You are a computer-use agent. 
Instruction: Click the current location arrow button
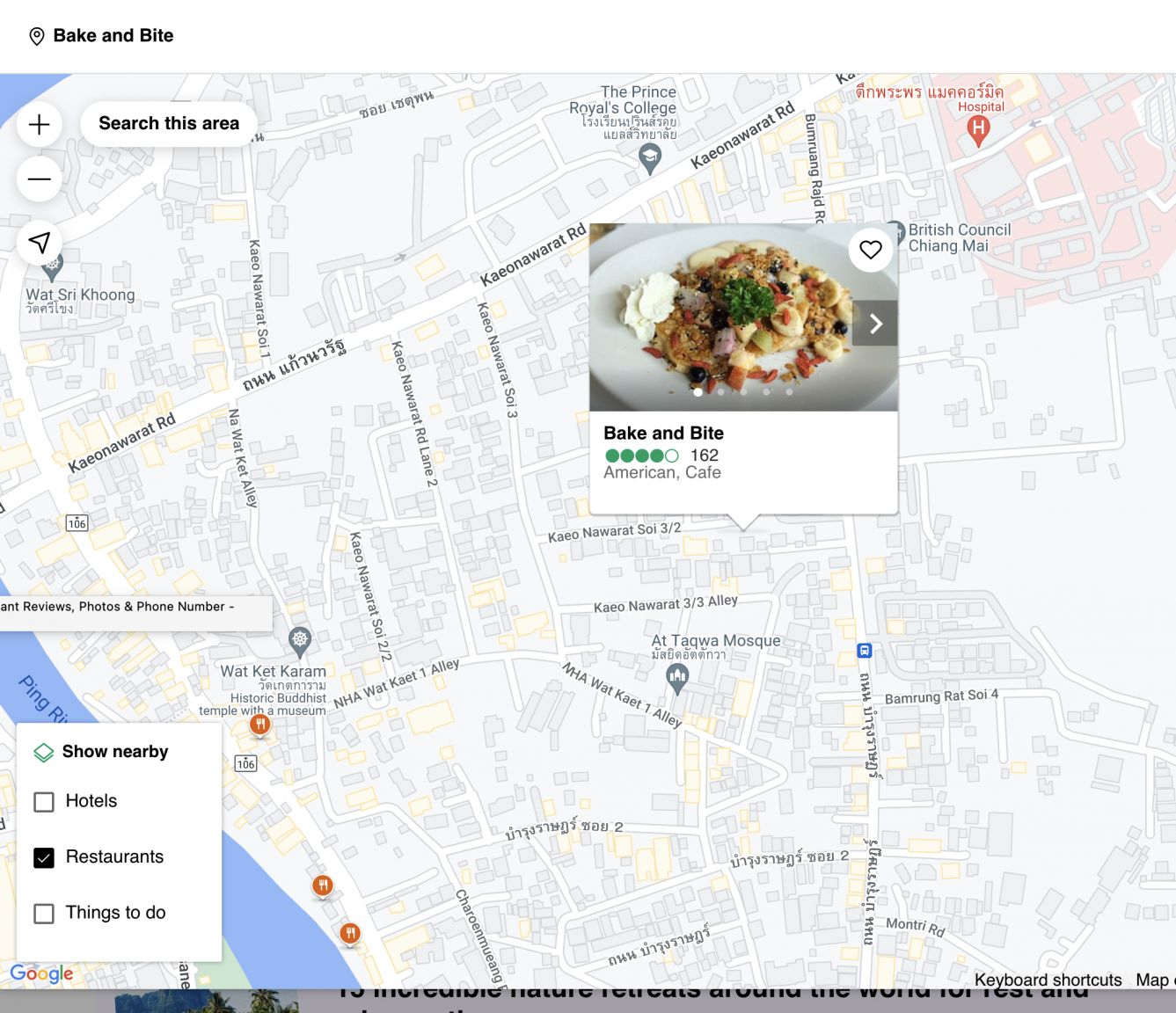click(40, 243)
